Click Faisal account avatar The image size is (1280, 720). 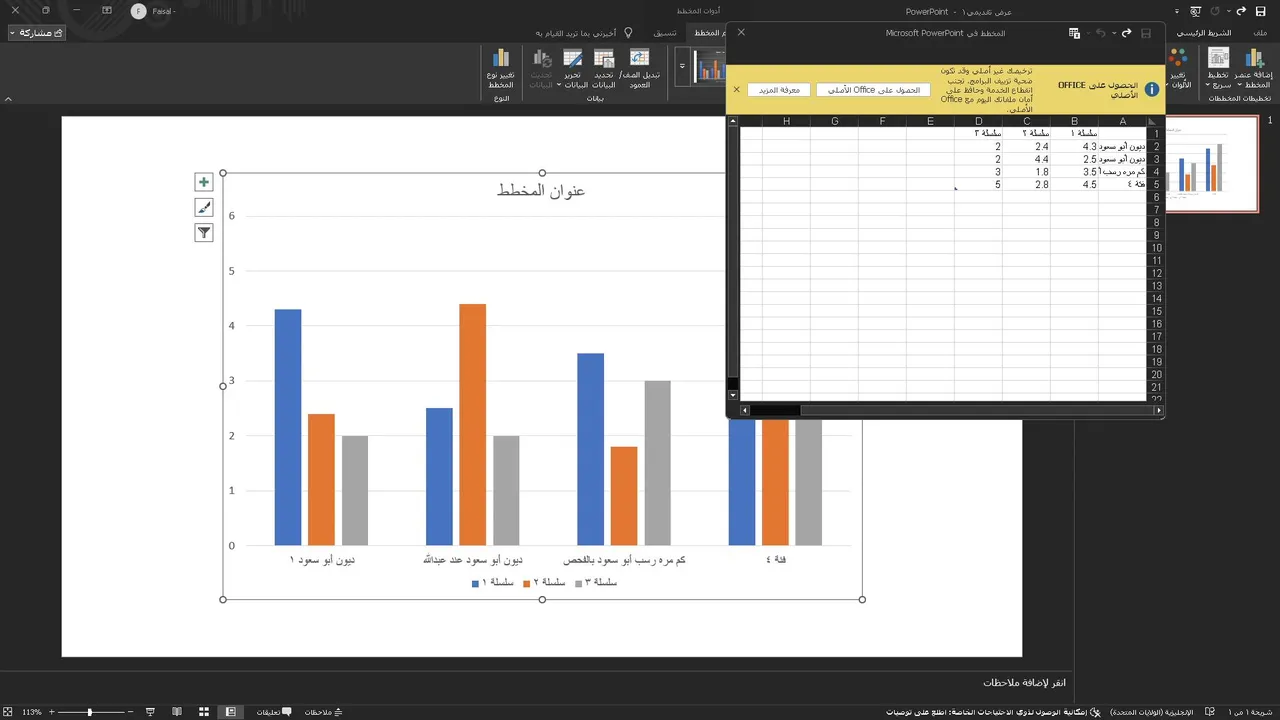tap(138, 11)
